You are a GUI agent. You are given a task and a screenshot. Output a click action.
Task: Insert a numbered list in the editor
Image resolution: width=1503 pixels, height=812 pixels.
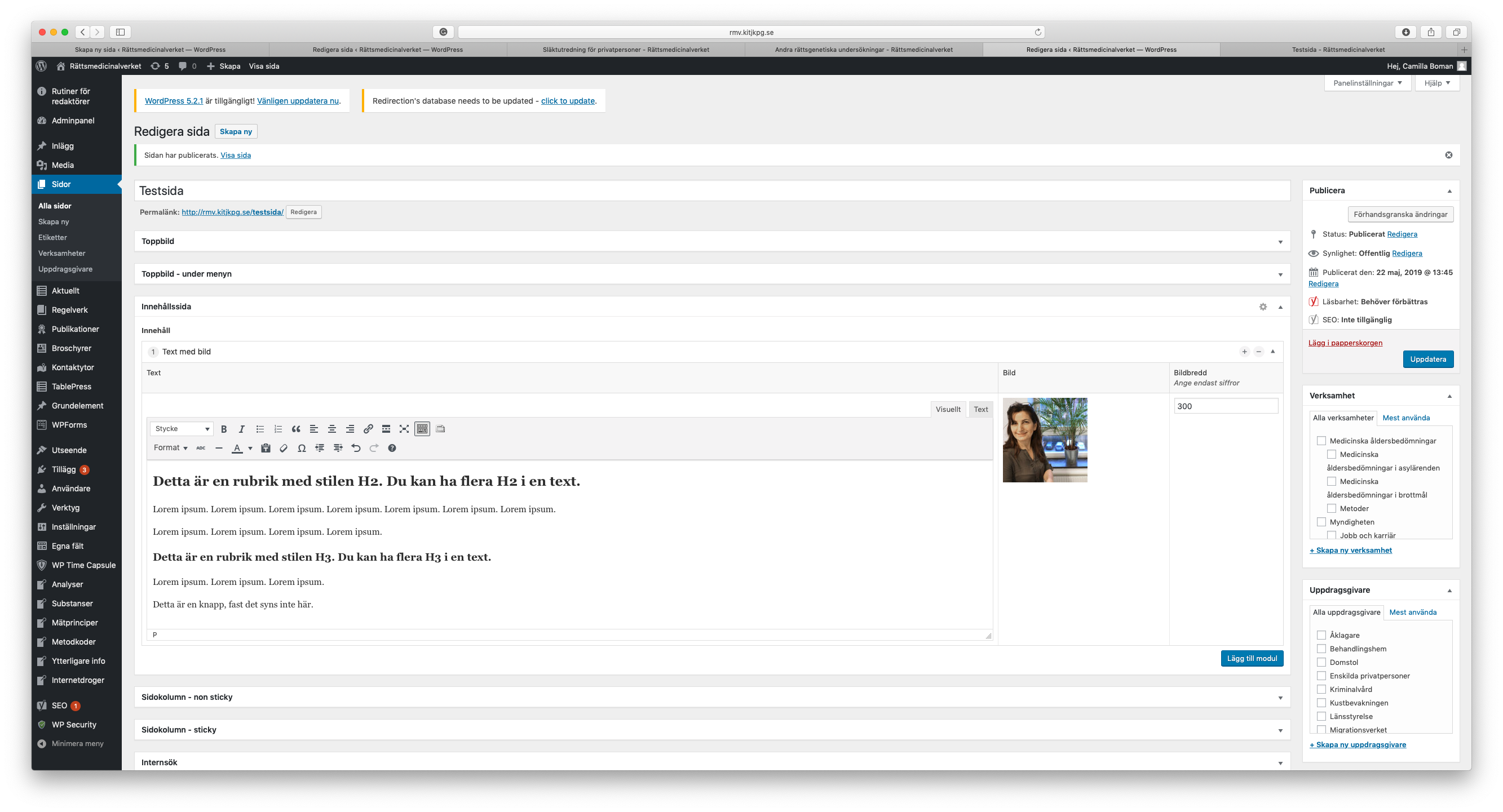coord(278,429)
